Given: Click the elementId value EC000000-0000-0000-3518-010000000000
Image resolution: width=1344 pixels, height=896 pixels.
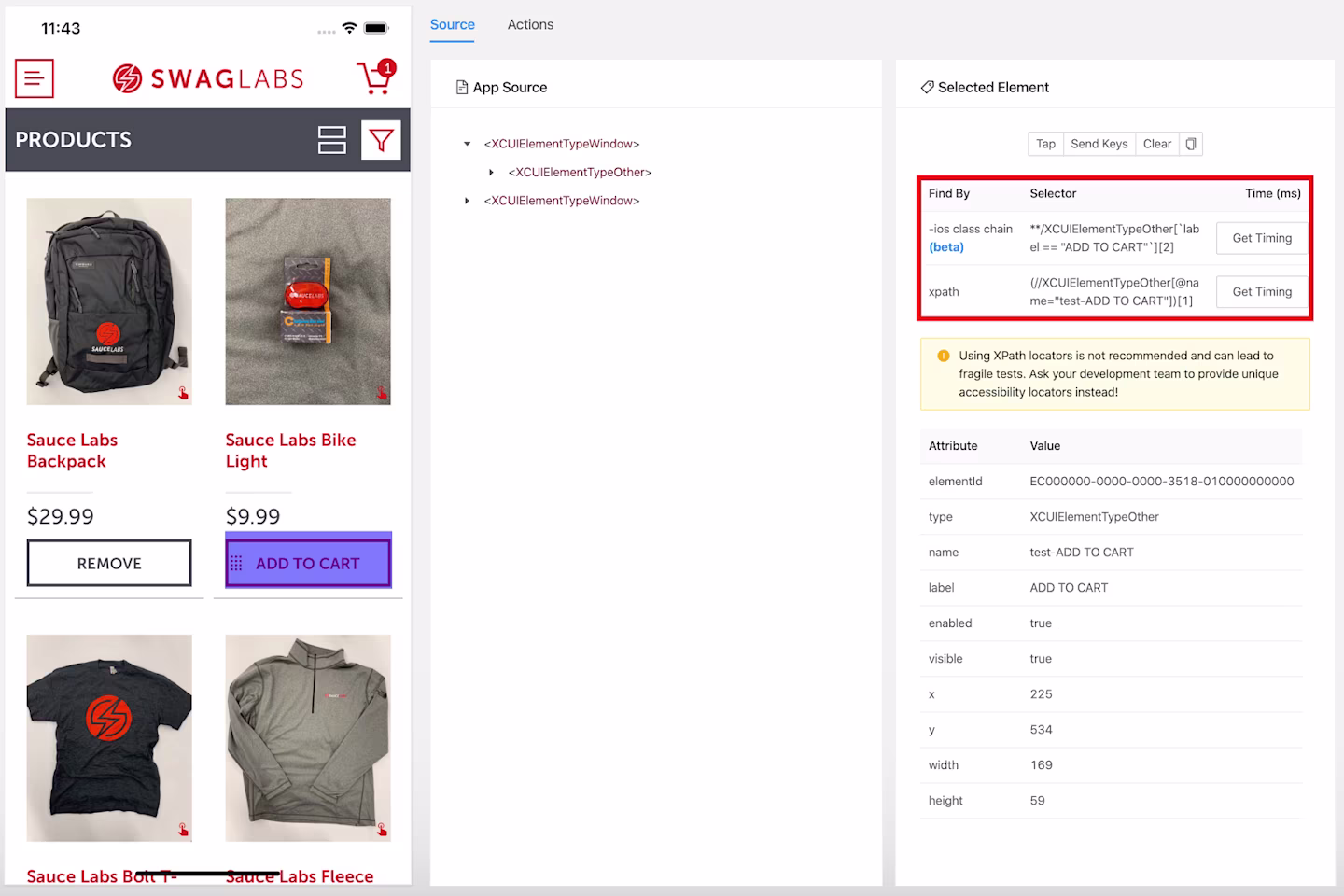Looking at the screenshot, I should coord(1162,482).
